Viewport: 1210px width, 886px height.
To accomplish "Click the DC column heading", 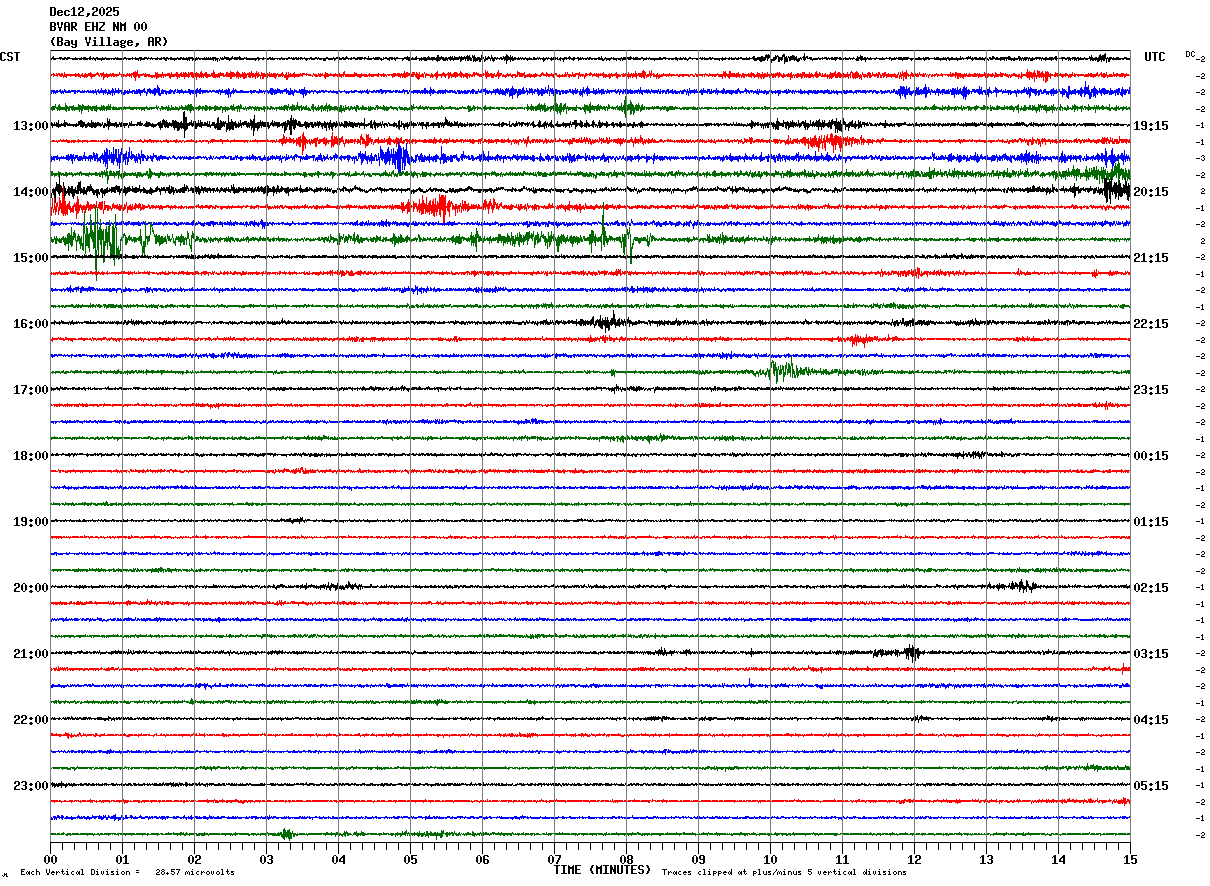I will click(x=1190, y=54).
